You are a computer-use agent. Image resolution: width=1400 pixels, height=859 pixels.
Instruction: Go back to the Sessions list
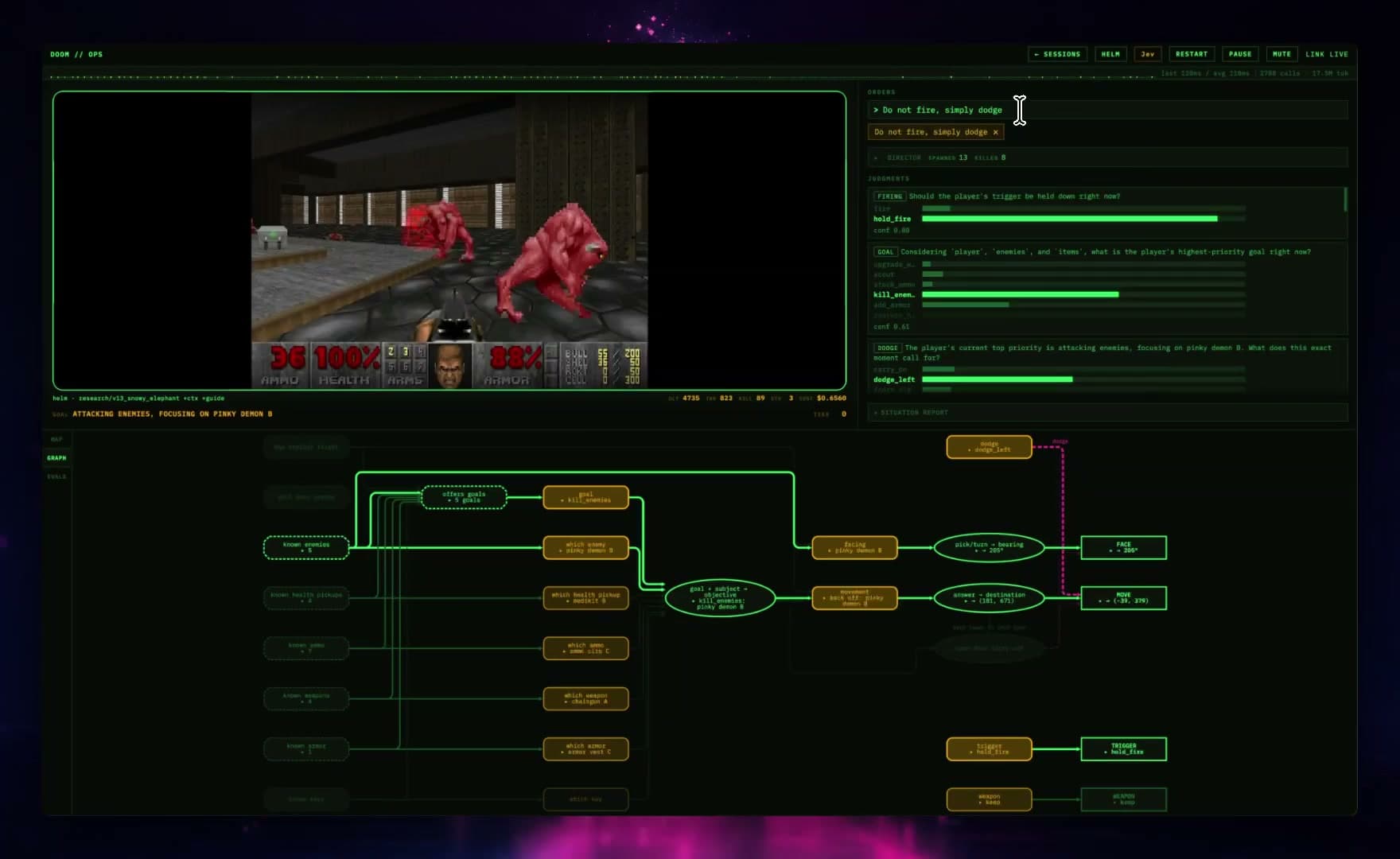(1057, 54)
